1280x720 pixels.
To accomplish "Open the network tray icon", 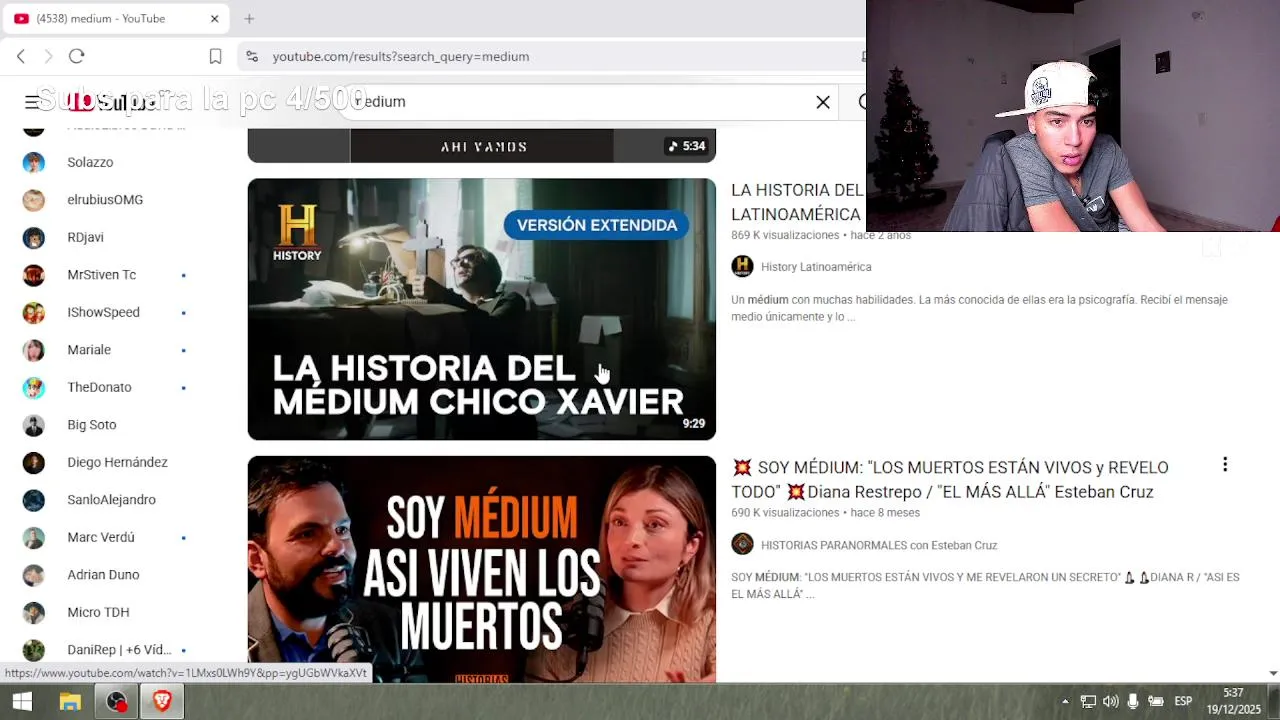I will click(1088, 701).
